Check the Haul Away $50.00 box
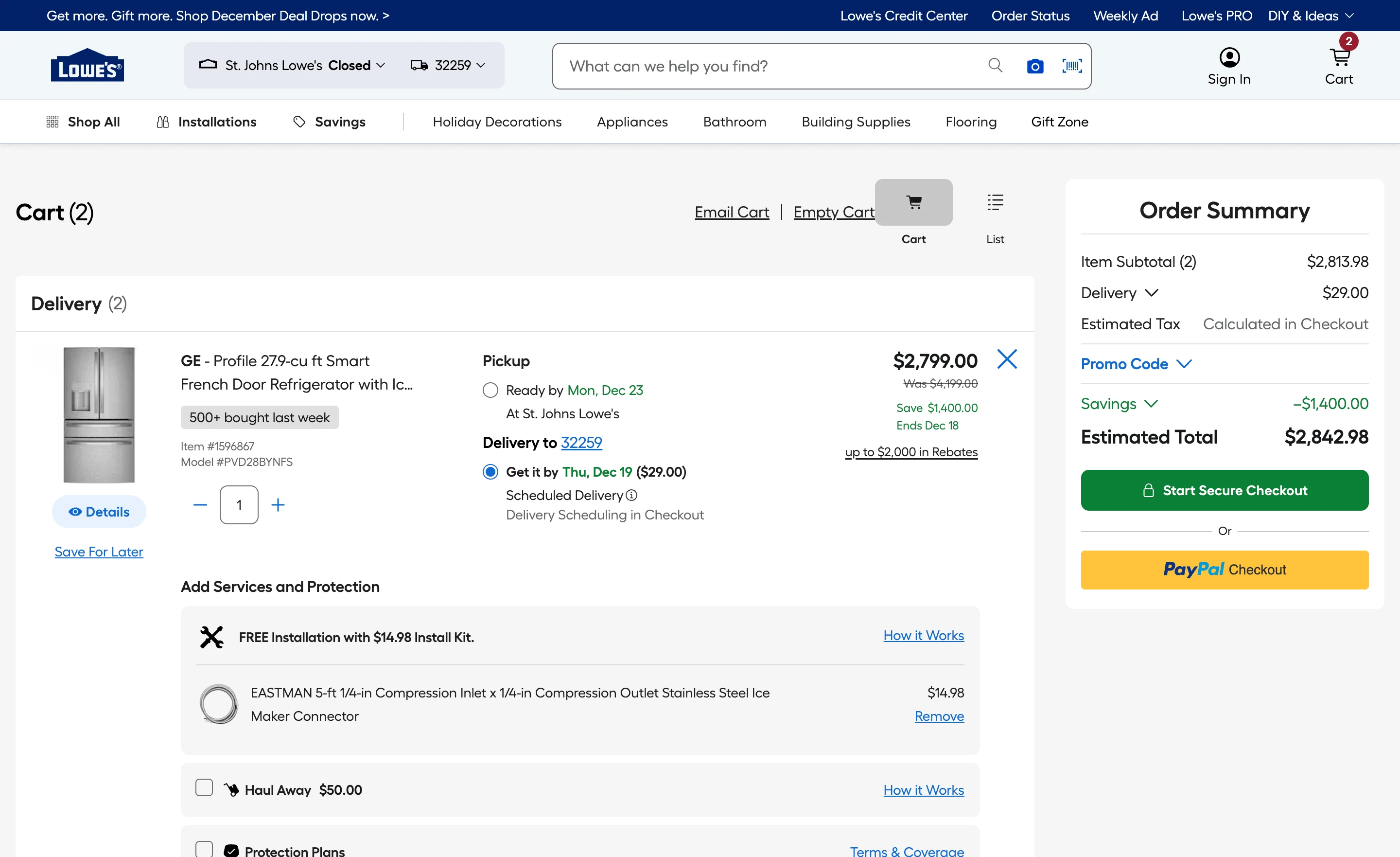The image size is (1400, 857). 204,787
